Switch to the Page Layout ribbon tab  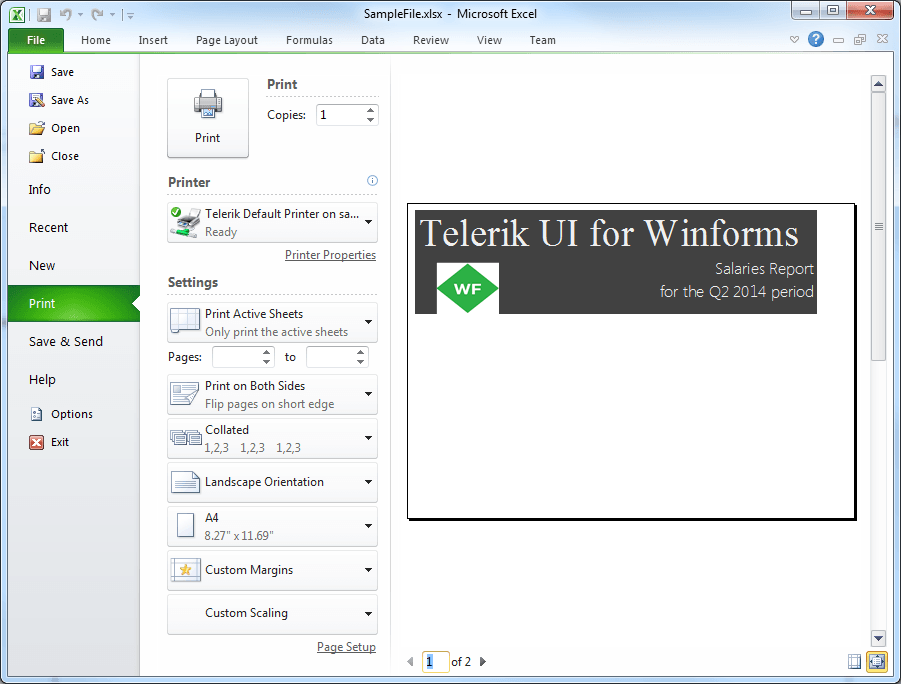click(226, 40)
